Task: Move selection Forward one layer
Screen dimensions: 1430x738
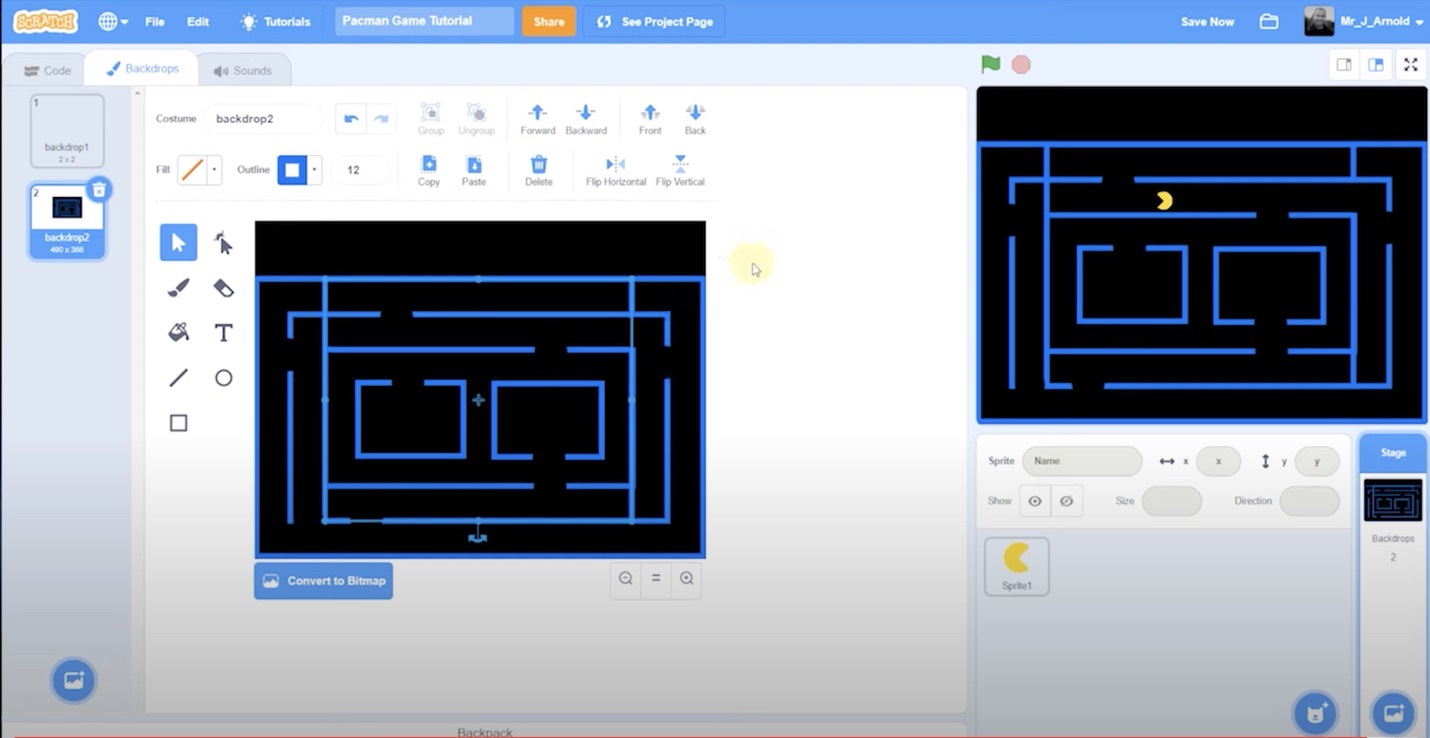Action: [537, 118]
